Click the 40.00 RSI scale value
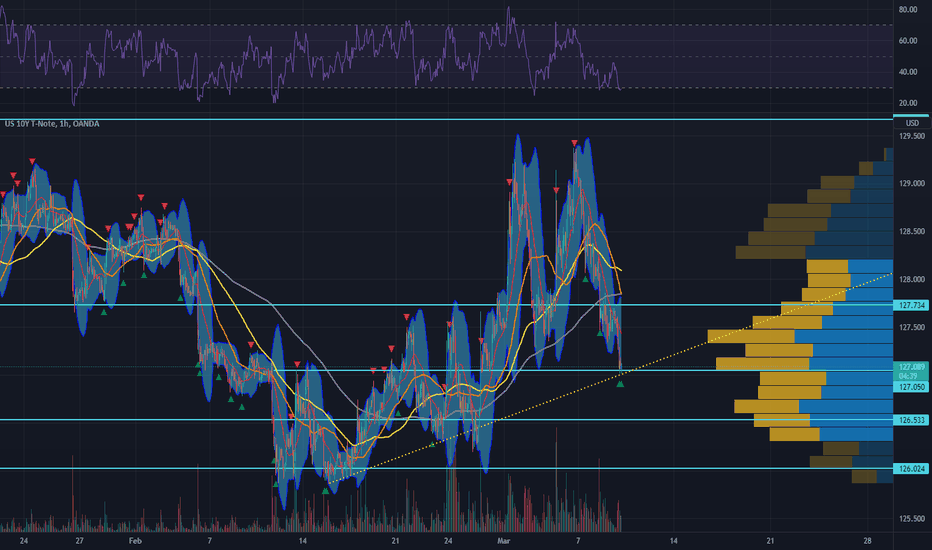932x550 pixels. point(908,72)
